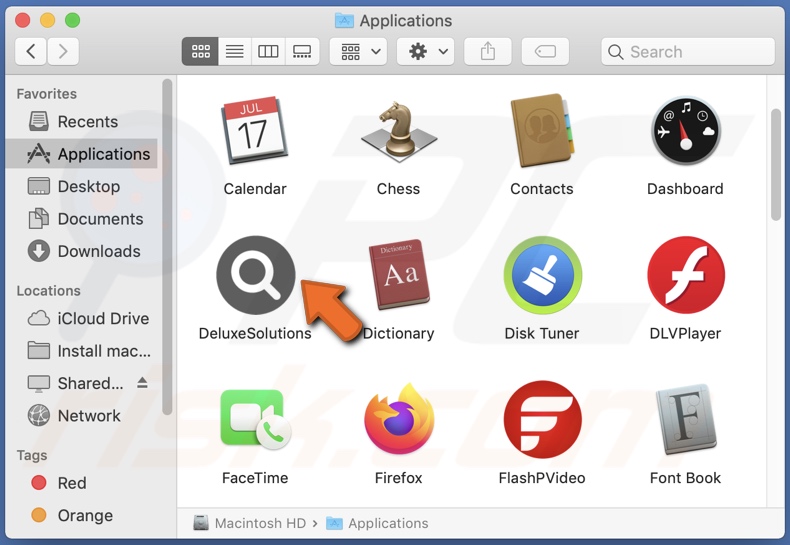
Task: Open the group-by arrangement dropdown
Action: coord(358,51)
